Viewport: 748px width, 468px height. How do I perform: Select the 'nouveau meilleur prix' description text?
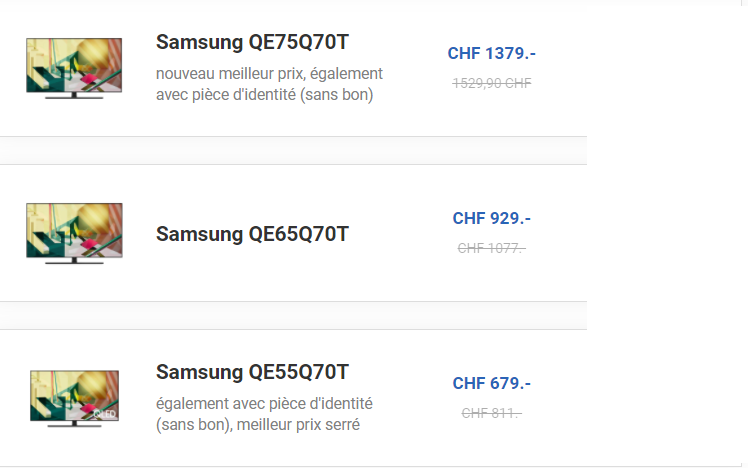click(230, 73)
